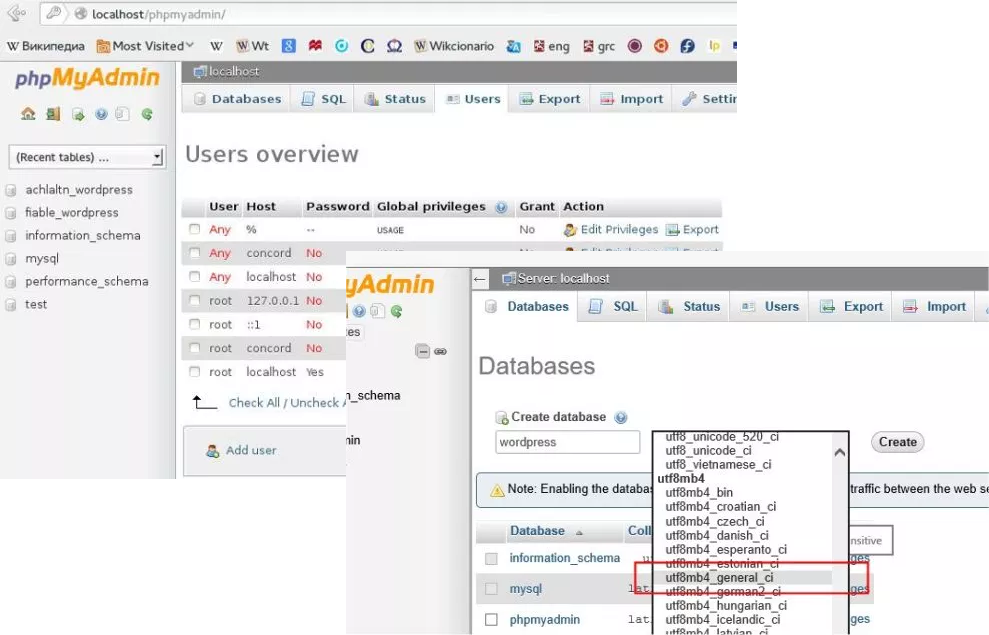Open the Википедия bookmark in the bookmarks bar

pyautogui.click(x=46, y=46)
